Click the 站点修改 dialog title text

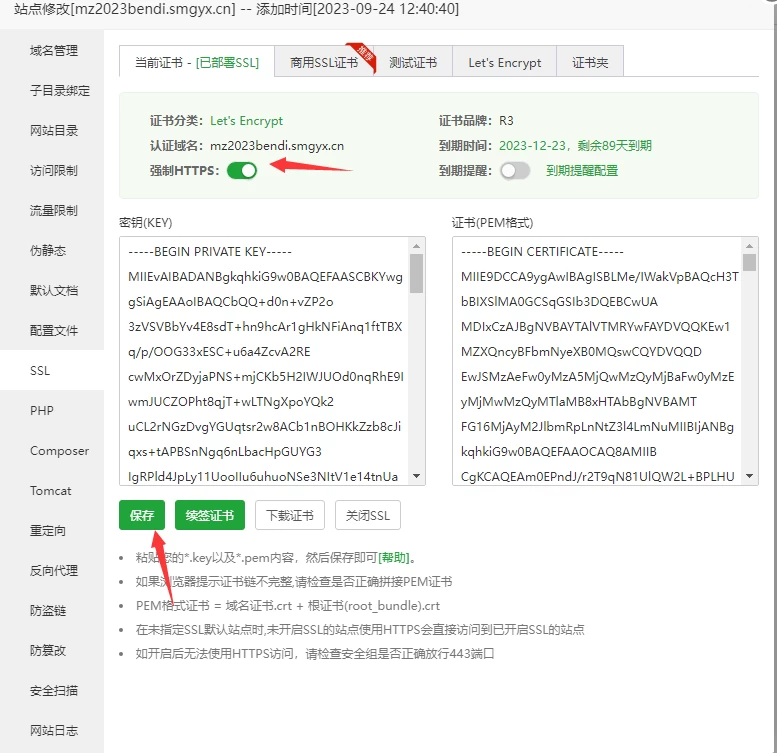pos(236,9)
